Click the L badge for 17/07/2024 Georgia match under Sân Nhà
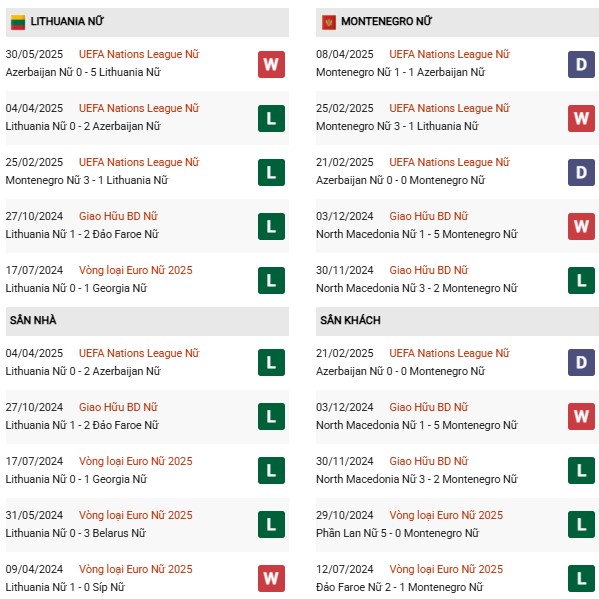 point(271,470)
